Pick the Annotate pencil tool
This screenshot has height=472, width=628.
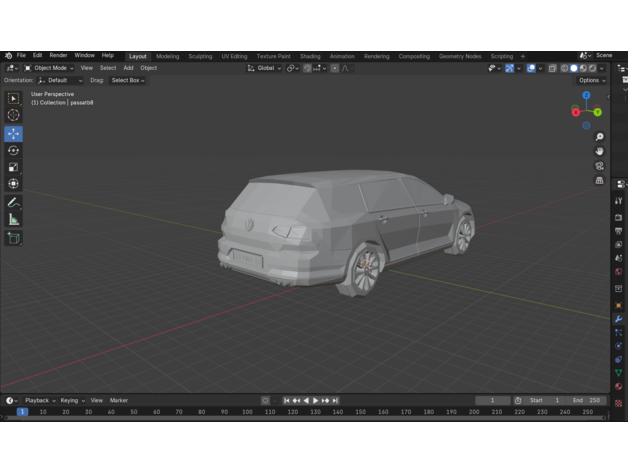point(13,202)
